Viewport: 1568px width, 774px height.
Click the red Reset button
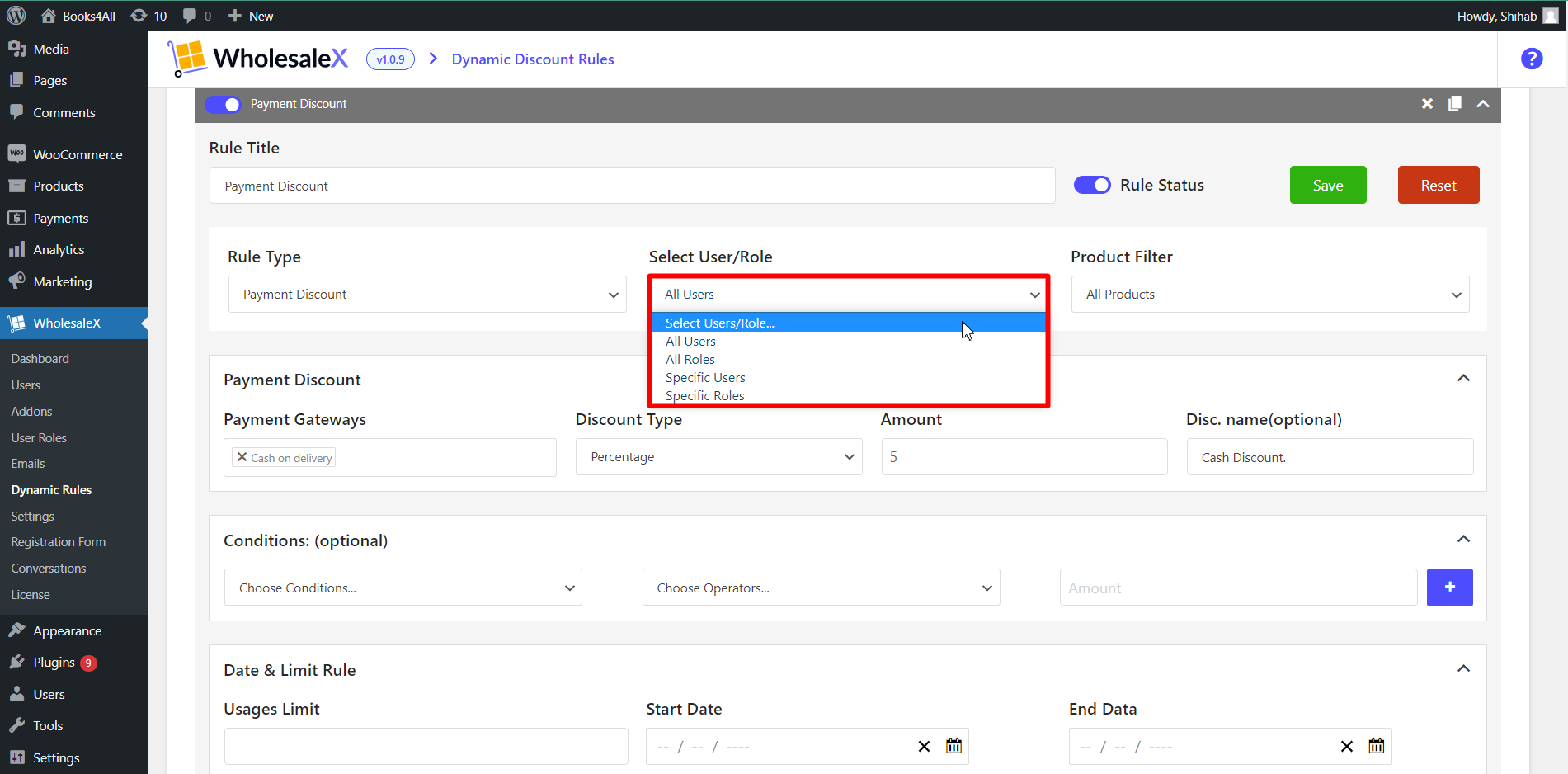1439,185
